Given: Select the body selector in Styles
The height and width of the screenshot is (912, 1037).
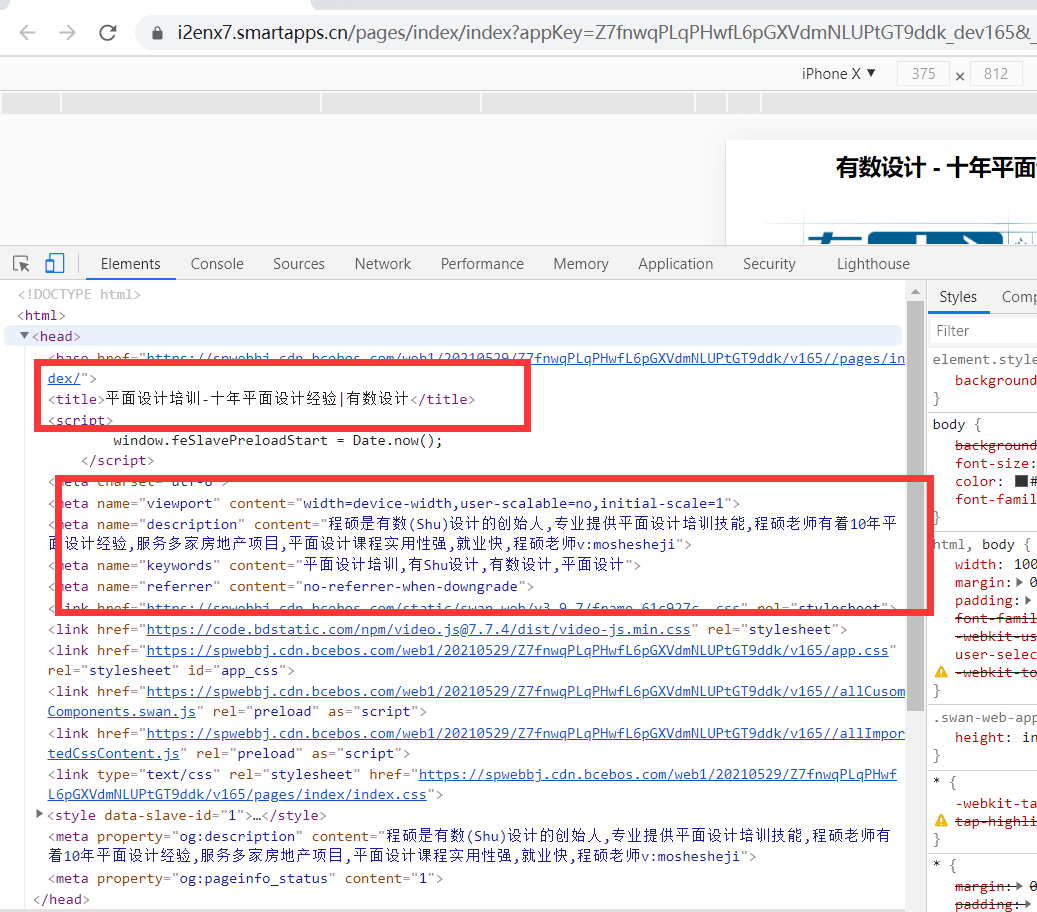Looking at the screenshot, I should [x=948, y=425].
